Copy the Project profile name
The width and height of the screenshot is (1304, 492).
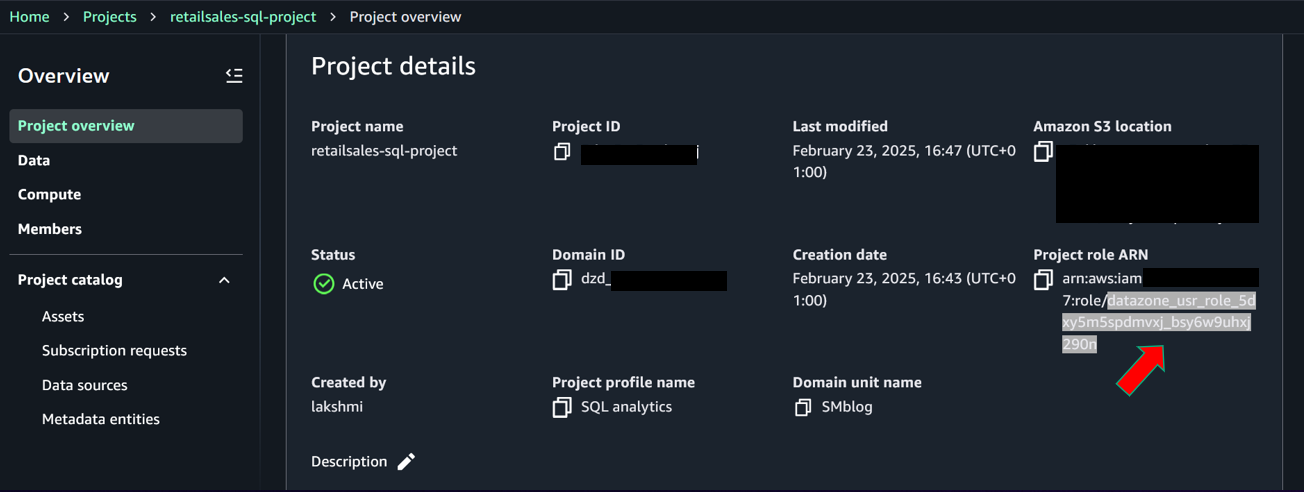[562, 408]
